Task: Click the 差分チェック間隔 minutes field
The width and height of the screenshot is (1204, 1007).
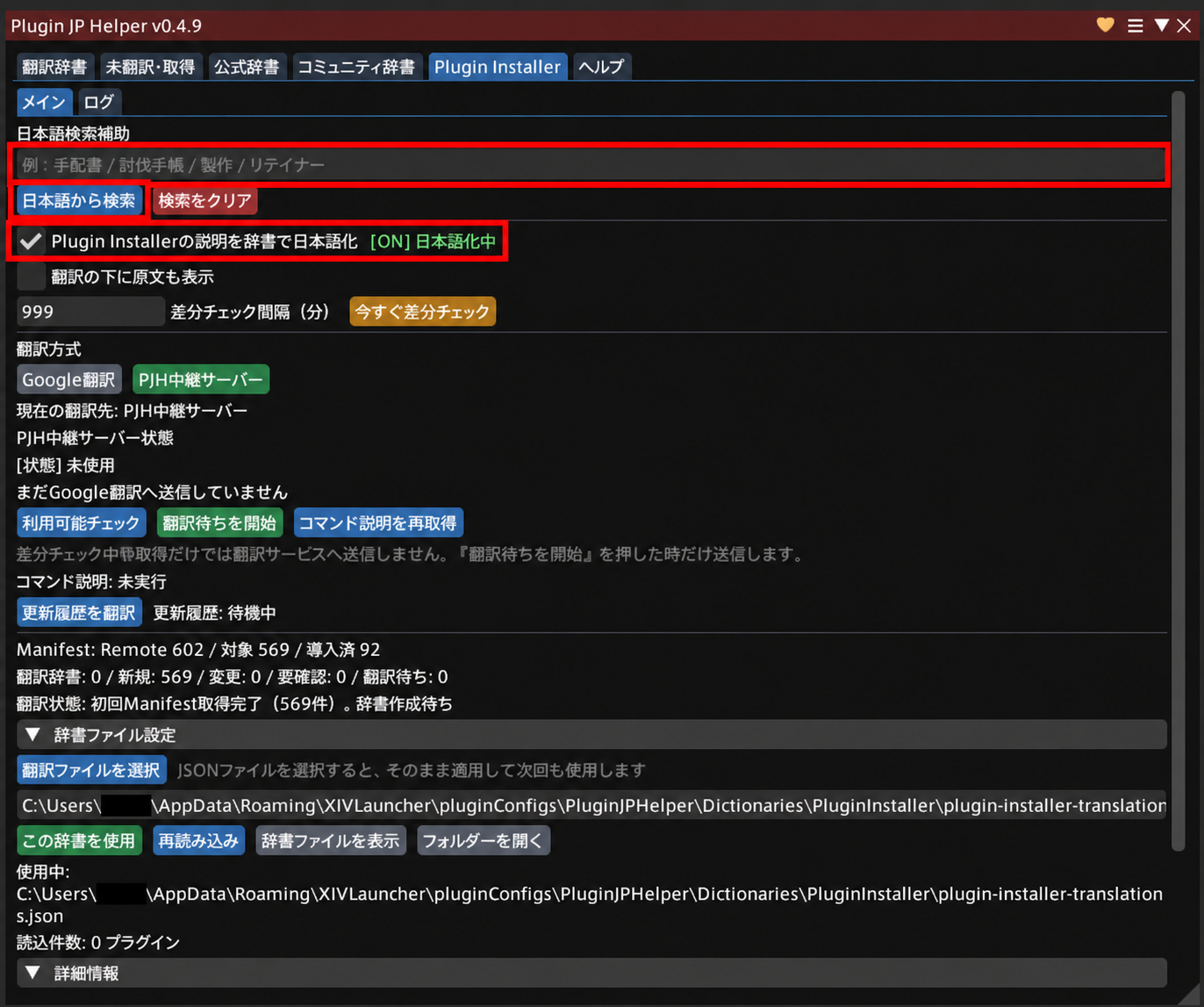Action: (91, 312)
